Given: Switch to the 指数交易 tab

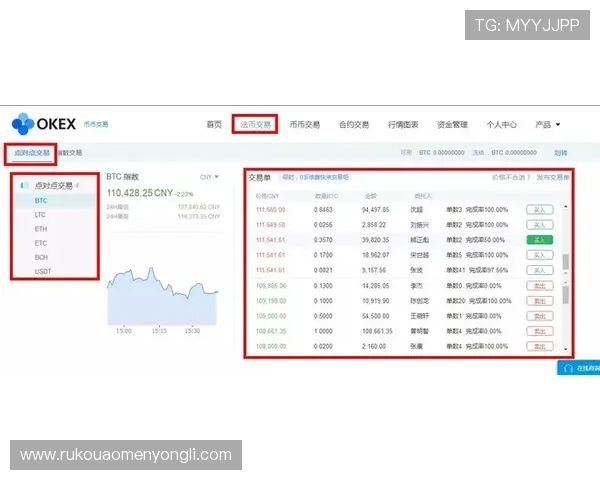Looking at the screenshot, I should tap(70, 153).
